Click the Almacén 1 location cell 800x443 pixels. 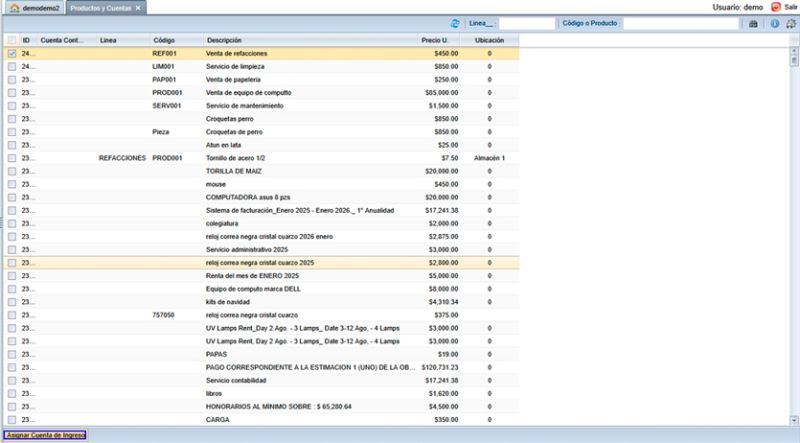click(x=489, y=158)
